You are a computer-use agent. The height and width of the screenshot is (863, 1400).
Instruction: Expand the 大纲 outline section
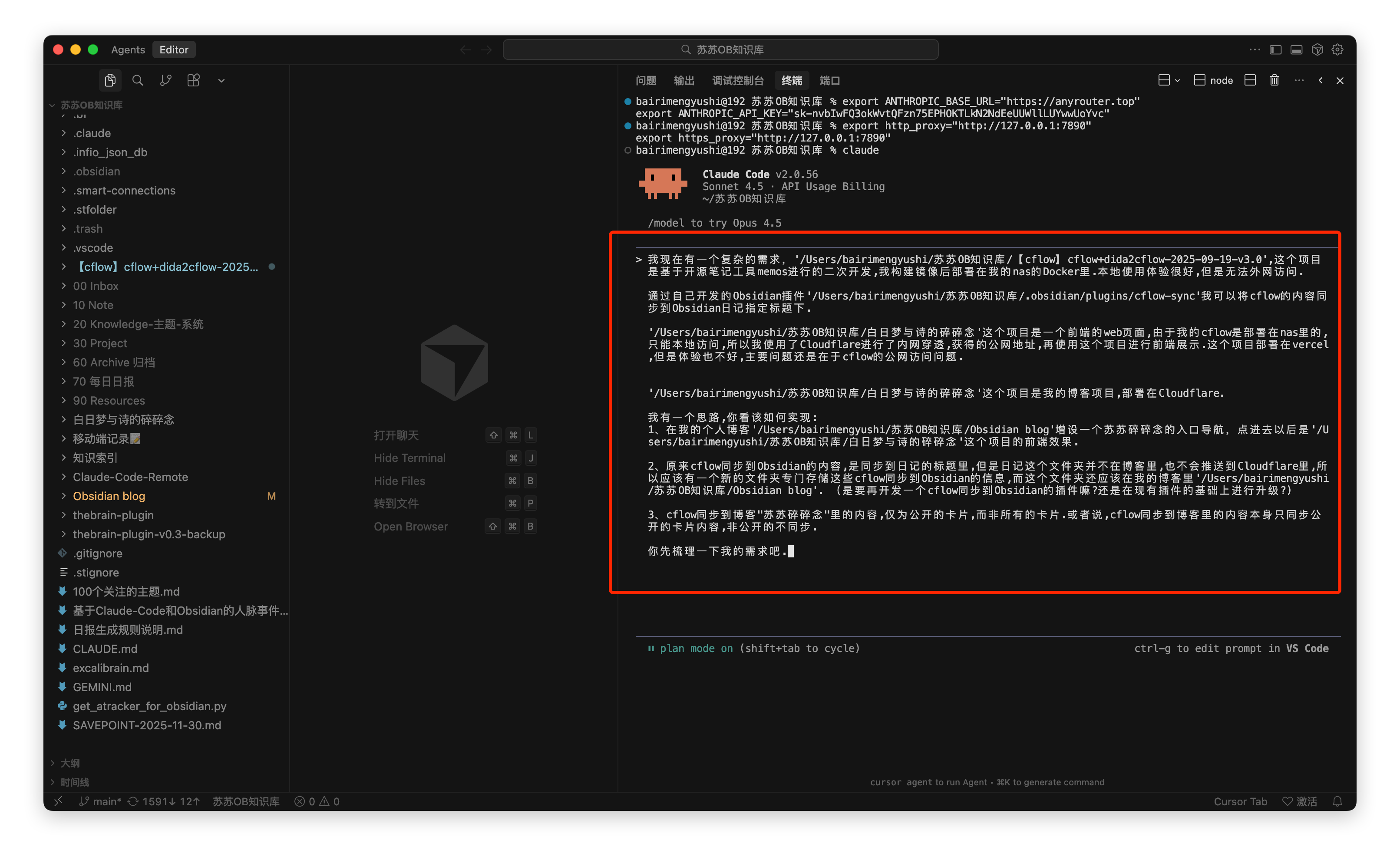click(69, 763)
